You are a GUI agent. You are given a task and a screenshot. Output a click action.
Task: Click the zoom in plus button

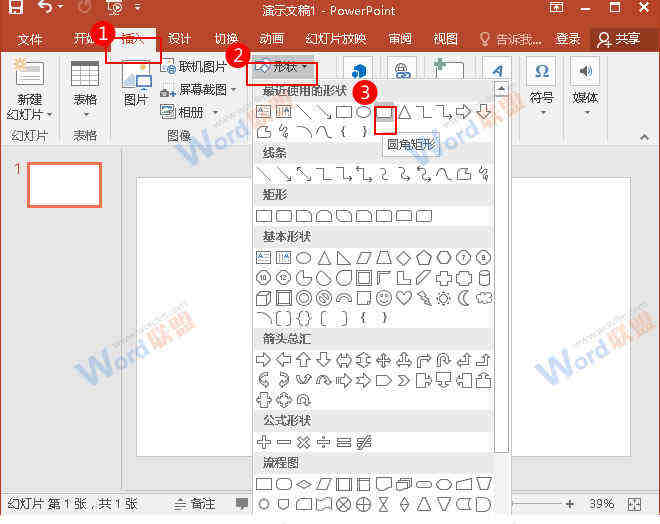tap(570, 503)
